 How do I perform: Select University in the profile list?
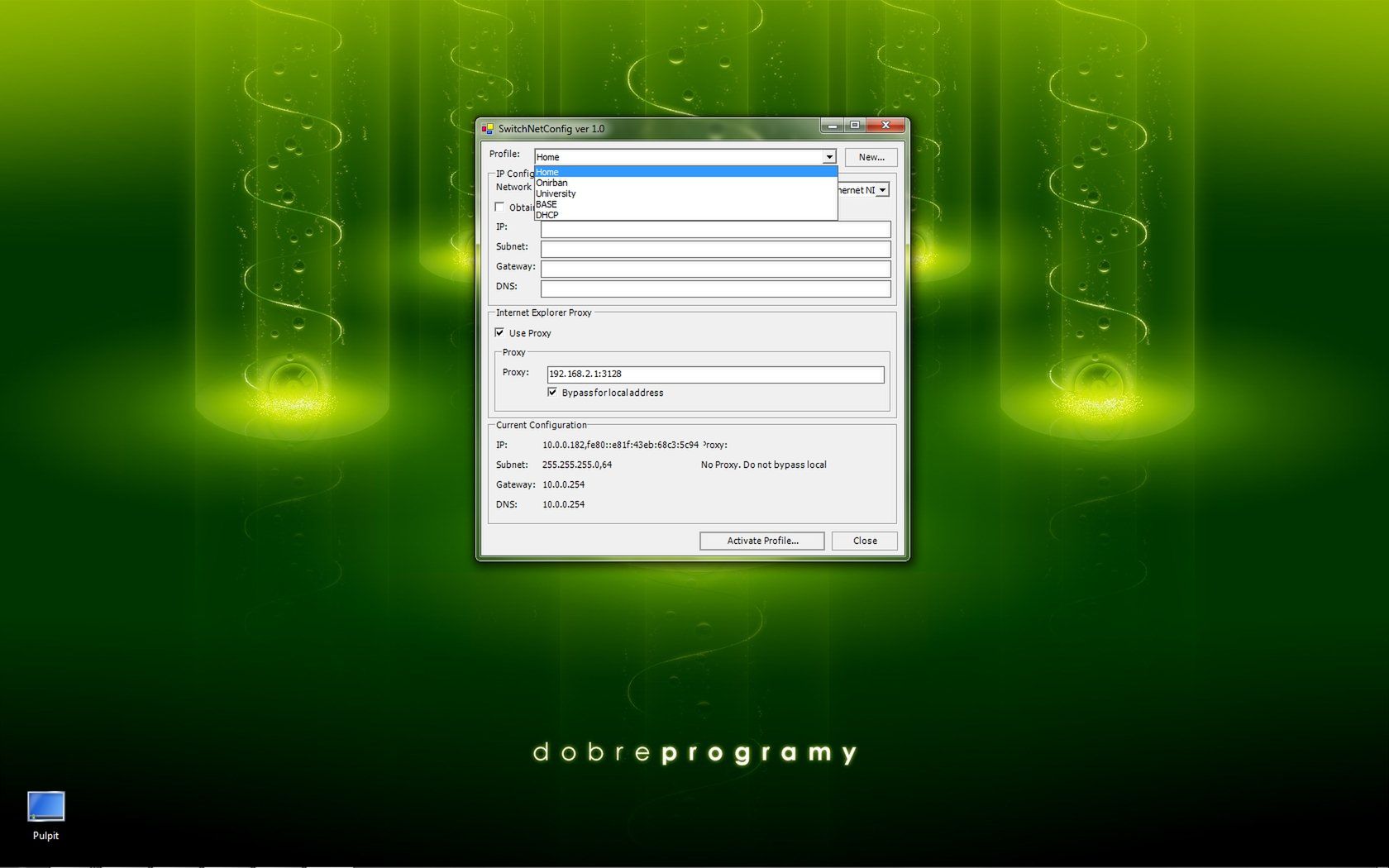[x=685, y=193]
